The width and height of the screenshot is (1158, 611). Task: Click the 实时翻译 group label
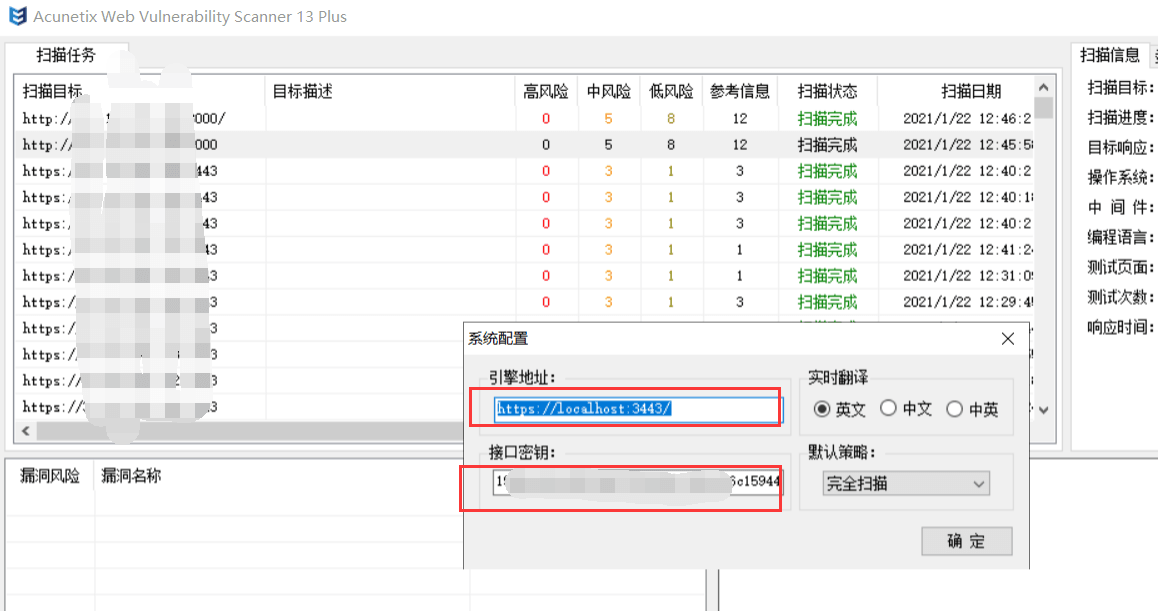coord(837,378)
